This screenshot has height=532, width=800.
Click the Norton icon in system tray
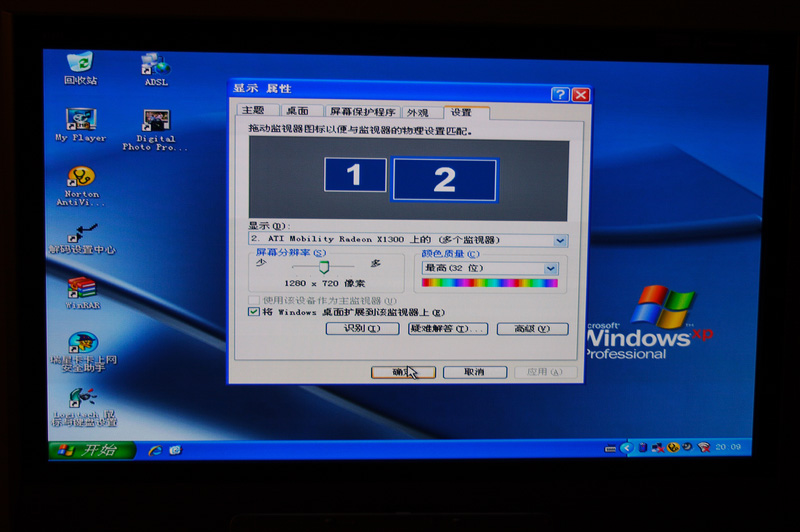tap(674, 447)
